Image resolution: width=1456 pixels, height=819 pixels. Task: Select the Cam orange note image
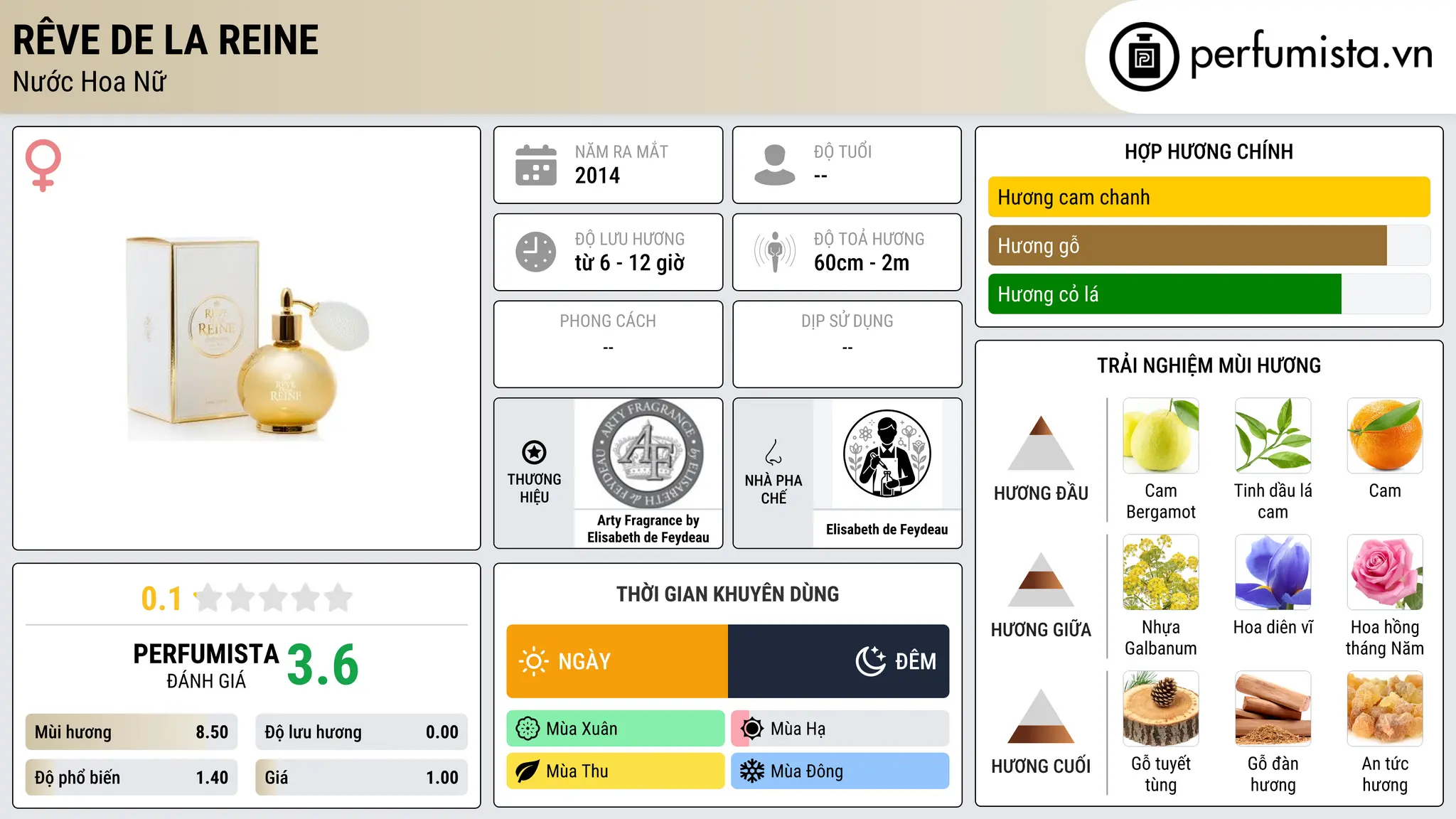(1385, 436)
